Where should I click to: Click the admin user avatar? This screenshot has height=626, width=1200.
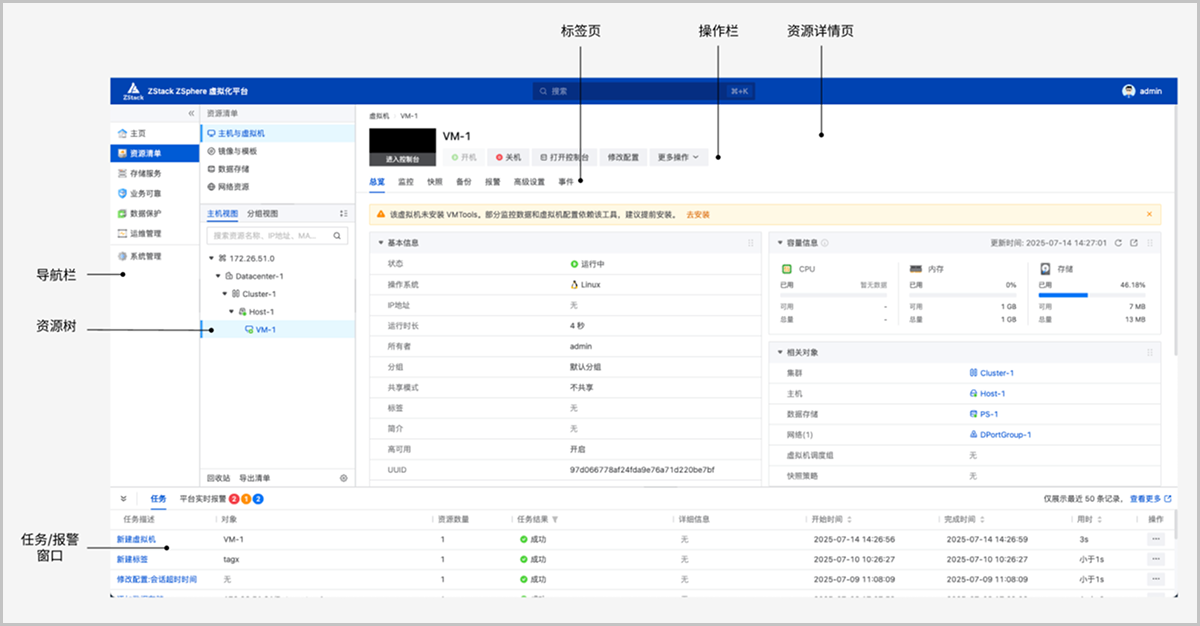[1128, 91]
